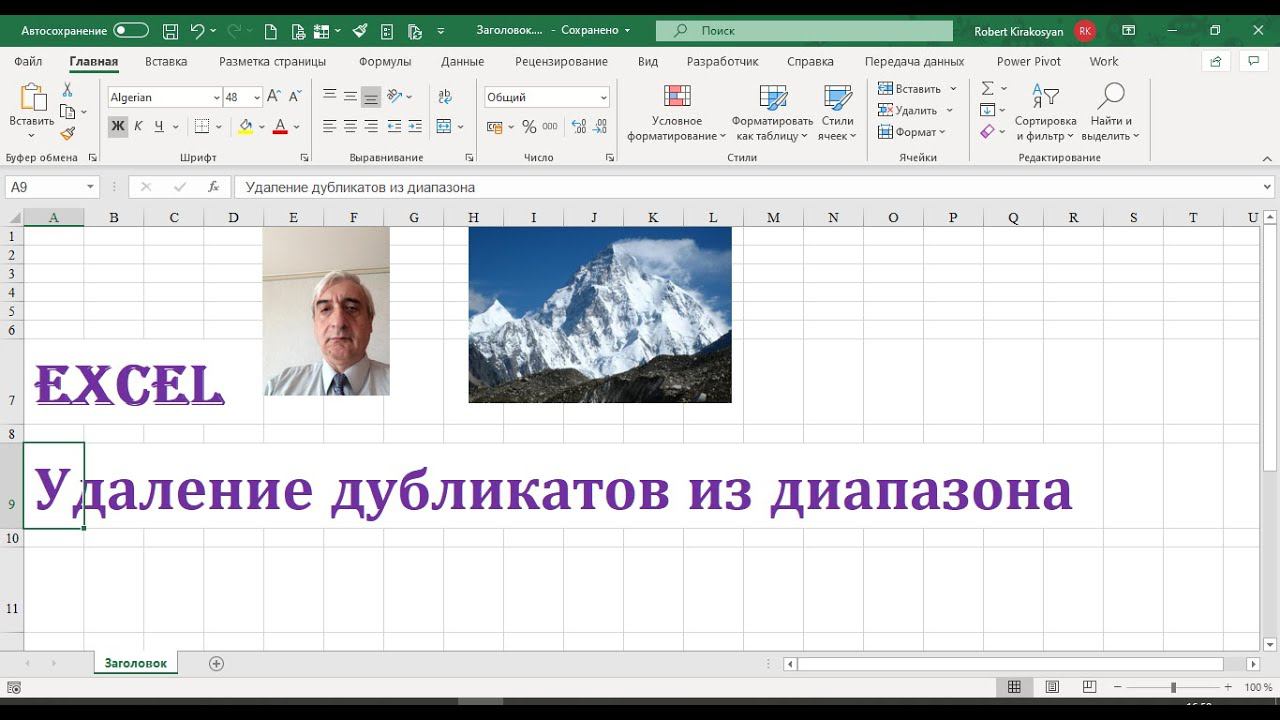Open Стили ячеек dropdown
The image size is (1280, 720).
[x=837, y=112]
